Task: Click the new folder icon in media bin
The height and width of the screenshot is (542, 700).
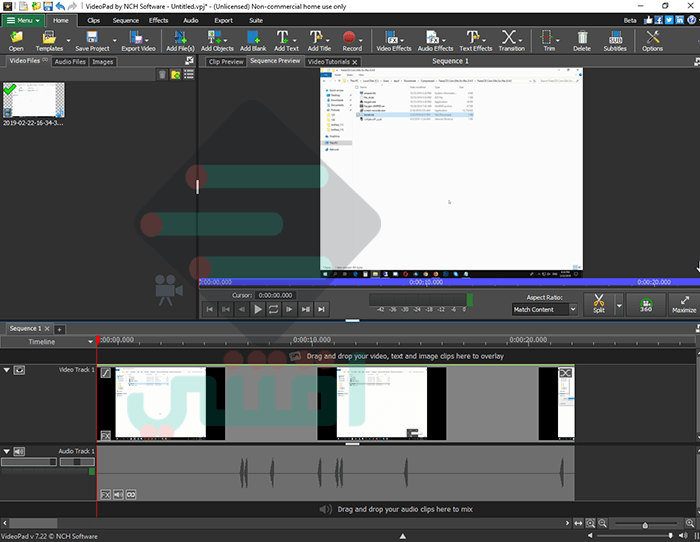Action: (x=176, y=75)
